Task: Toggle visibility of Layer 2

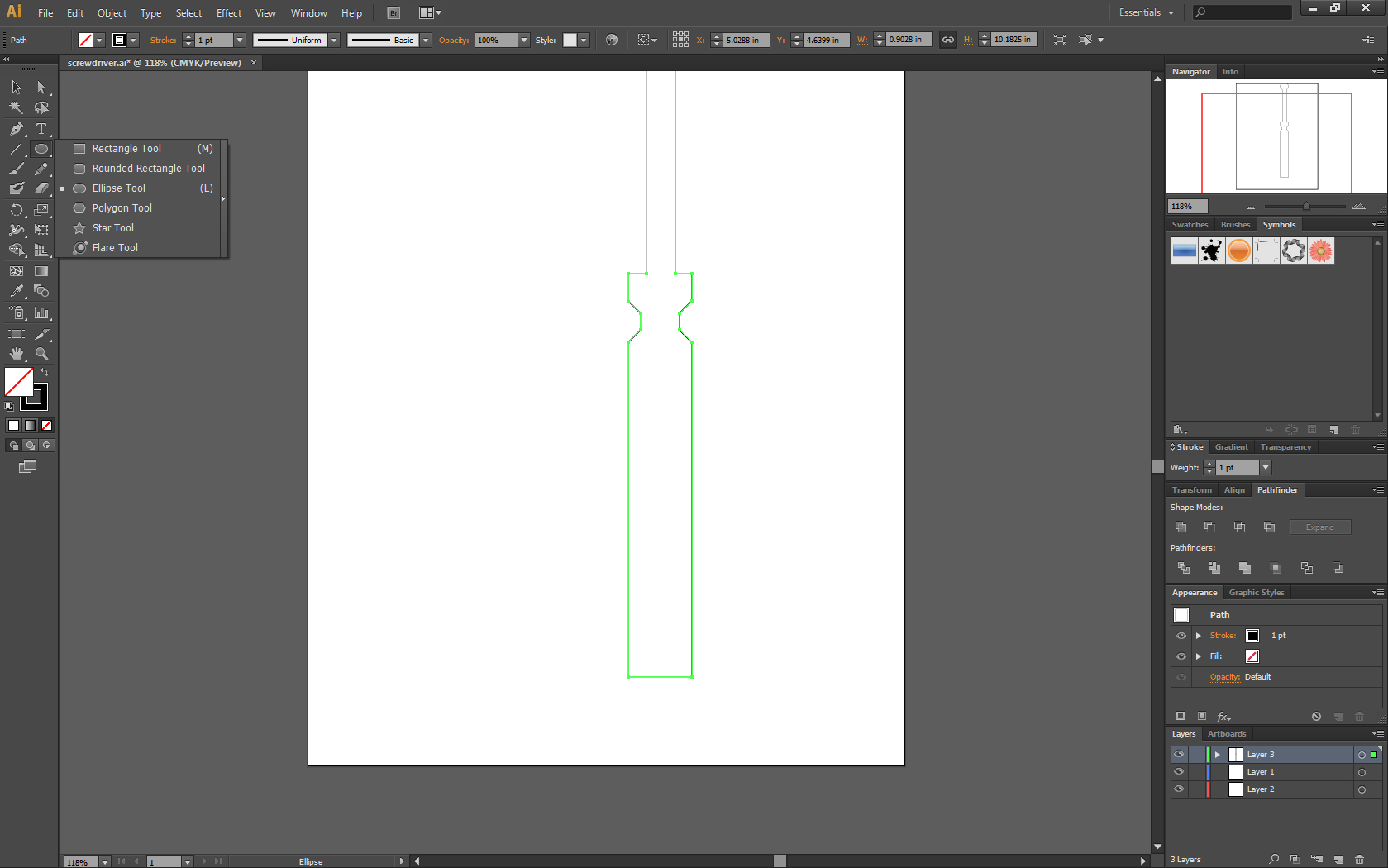Action: click(1179, 789)
